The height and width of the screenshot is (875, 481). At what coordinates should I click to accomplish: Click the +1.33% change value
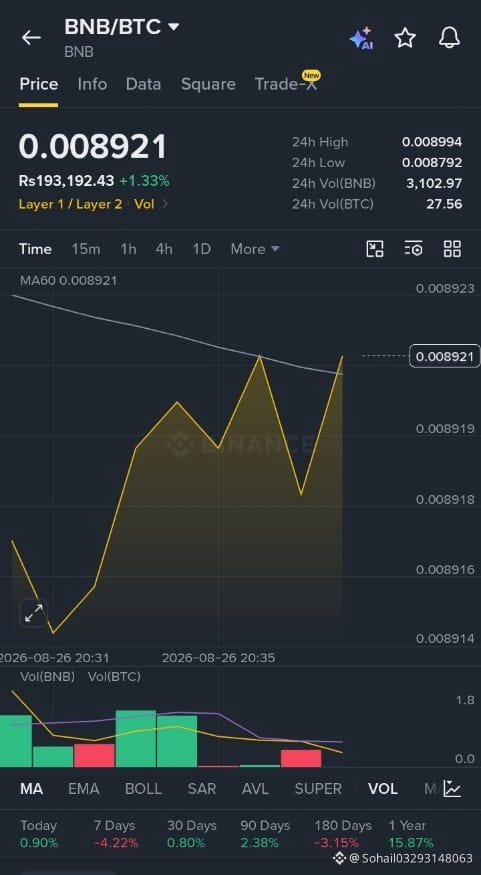pyautogui.click(x=144, y=181)
